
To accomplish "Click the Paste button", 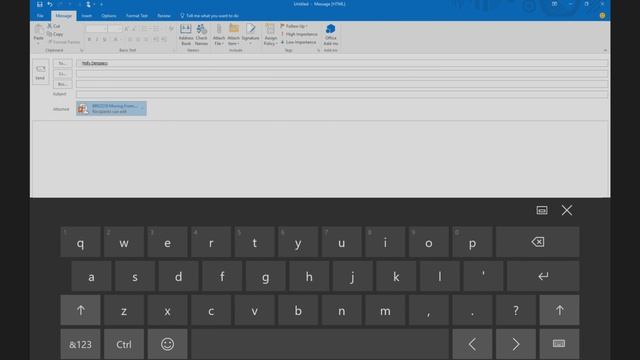I will coord(38,34).
